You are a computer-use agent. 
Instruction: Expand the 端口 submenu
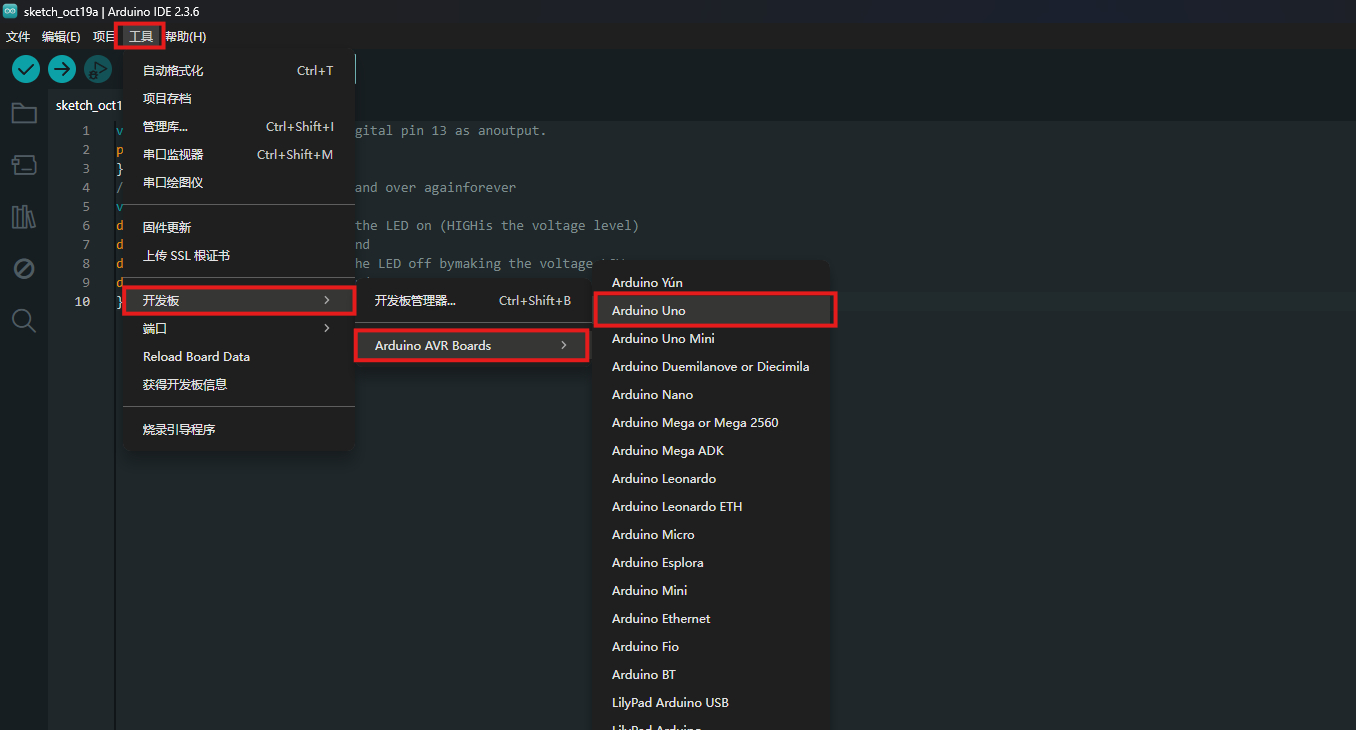(238, 329)
